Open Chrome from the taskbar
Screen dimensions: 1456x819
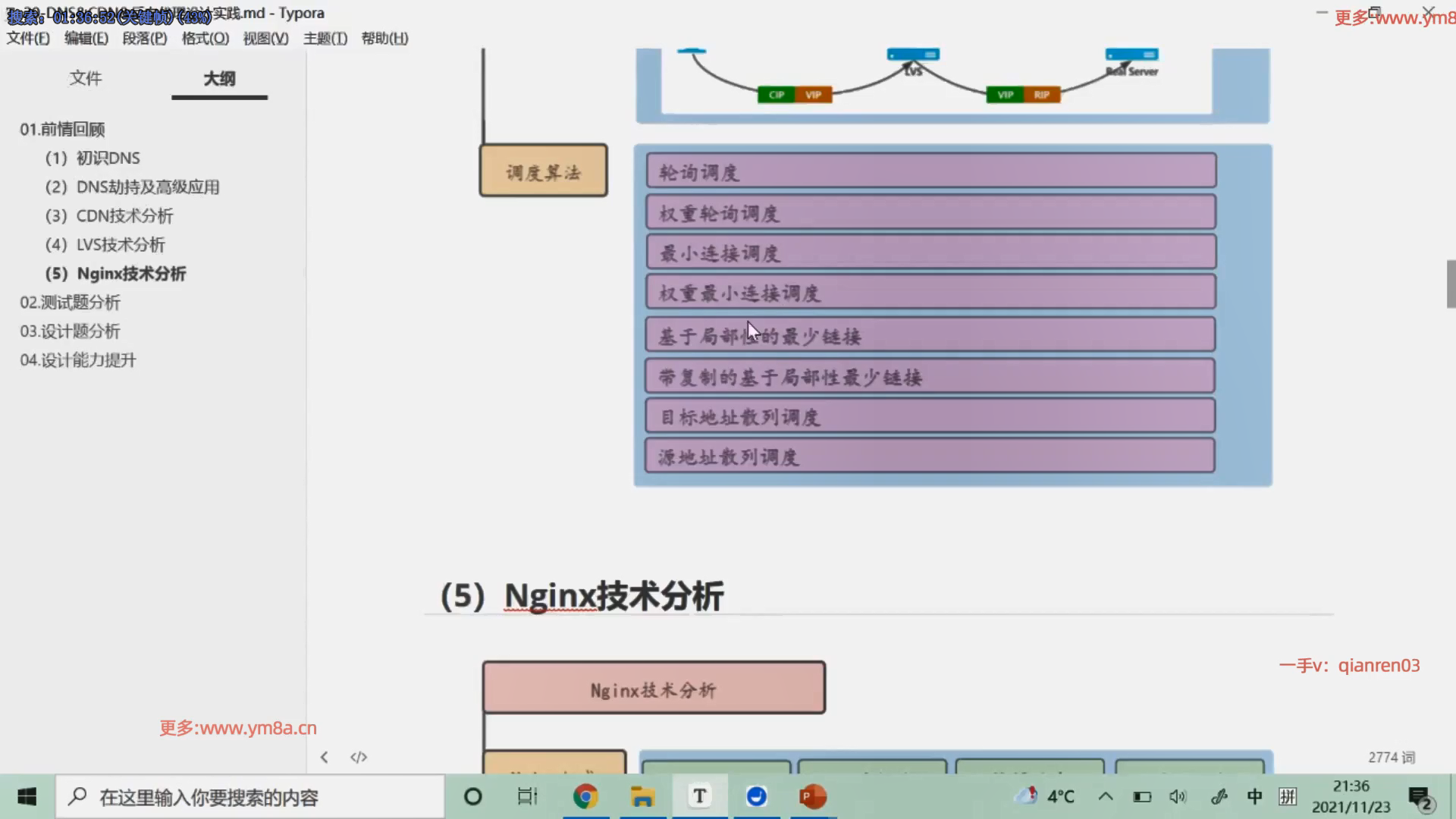585,796
